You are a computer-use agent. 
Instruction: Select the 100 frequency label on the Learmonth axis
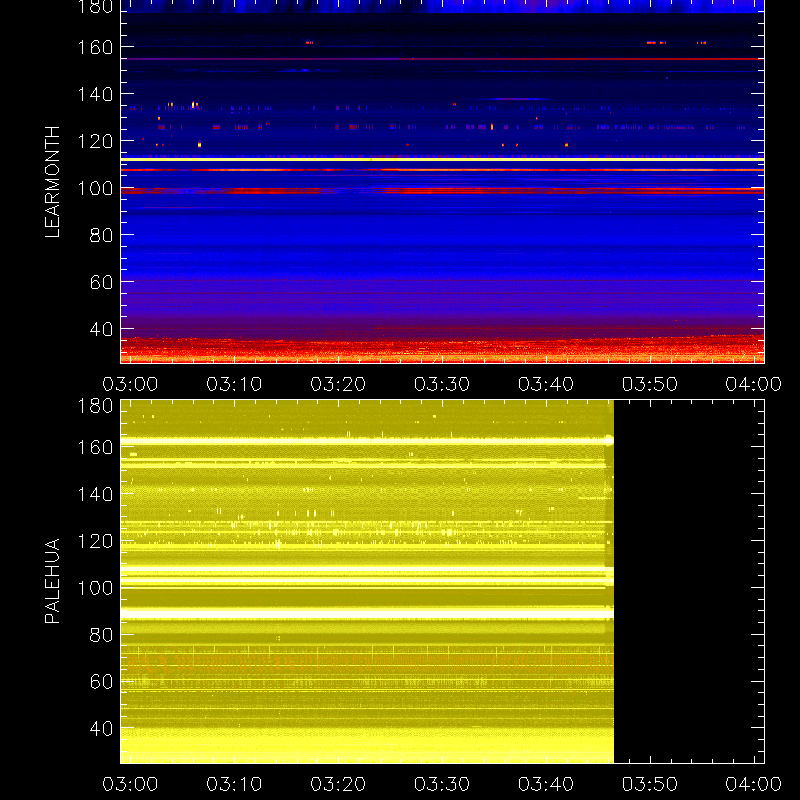click(95, 189)
